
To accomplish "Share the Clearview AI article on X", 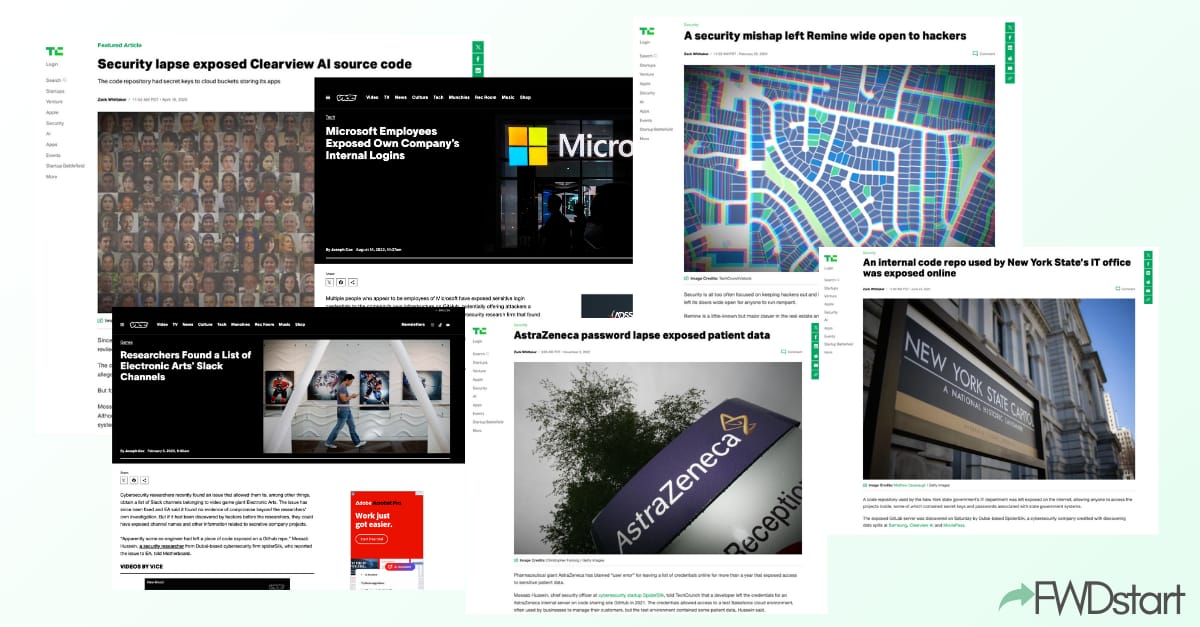I will tap(478, 46).
